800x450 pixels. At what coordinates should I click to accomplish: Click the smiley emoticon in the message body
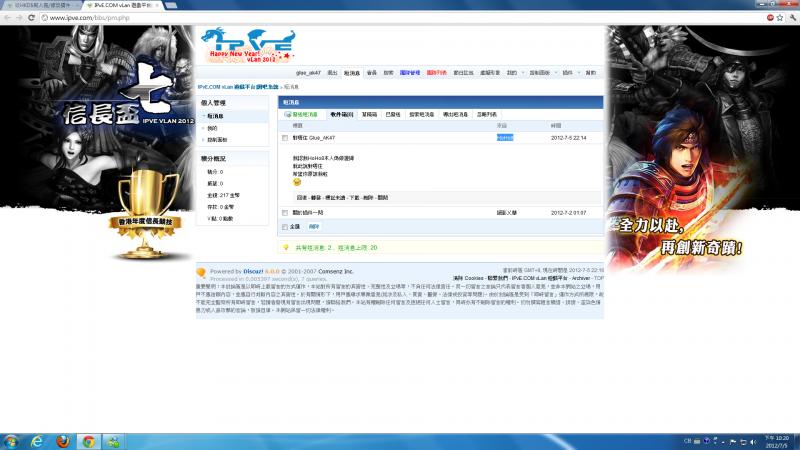[297, 182]
